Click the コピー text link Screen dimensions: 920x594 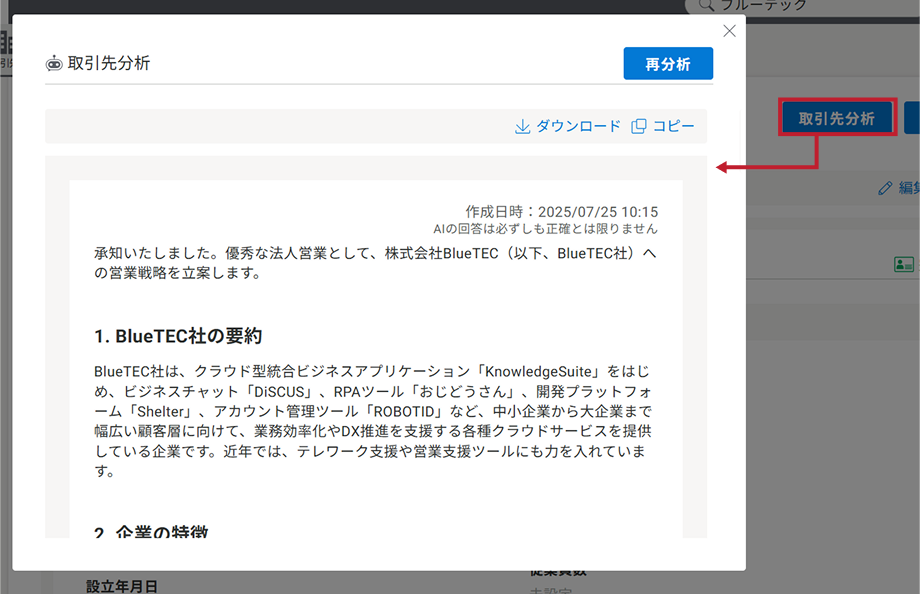click(673, 127)
